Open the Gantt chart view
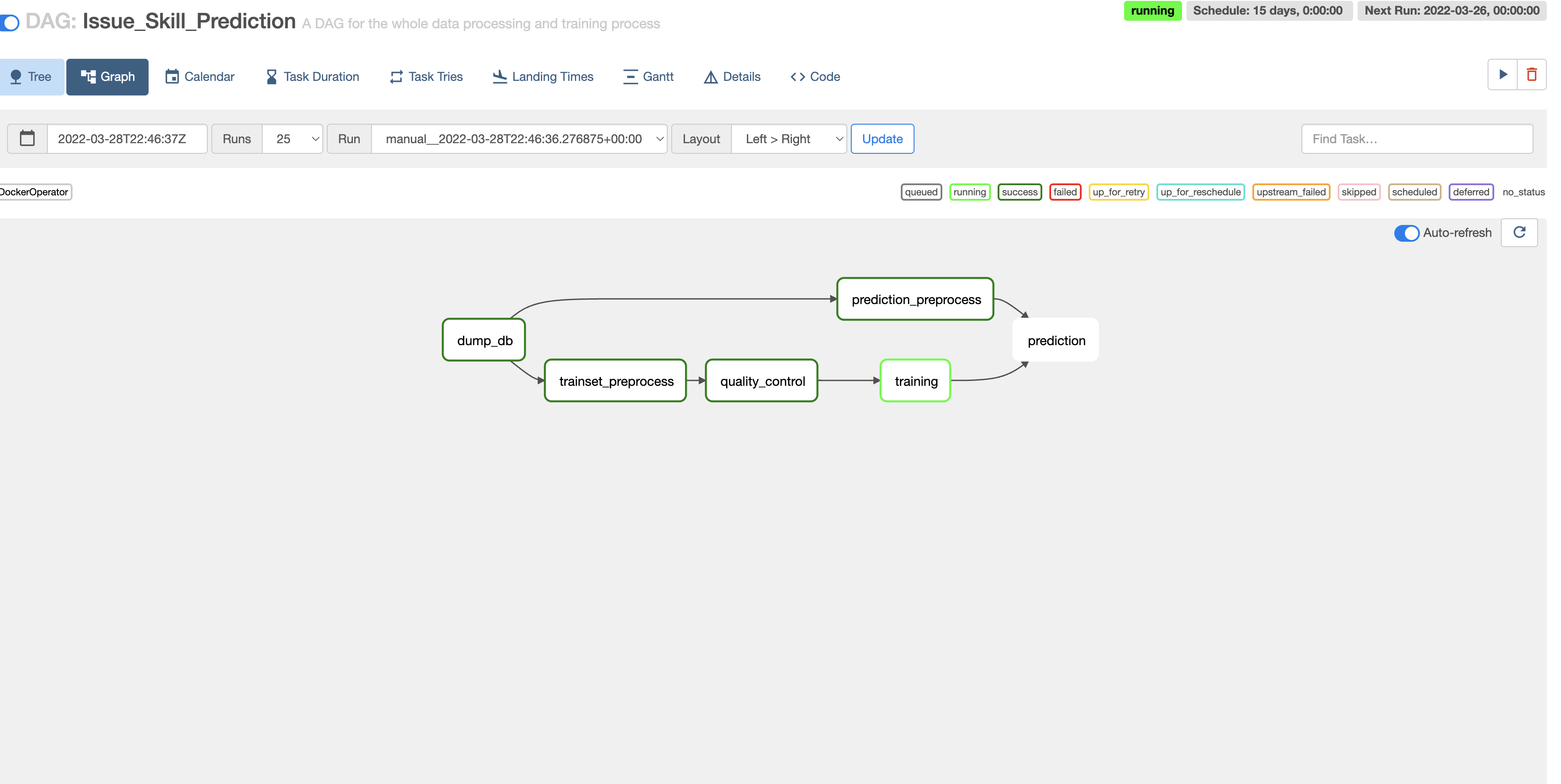The image size is (1561, 784). click(648, 77)
